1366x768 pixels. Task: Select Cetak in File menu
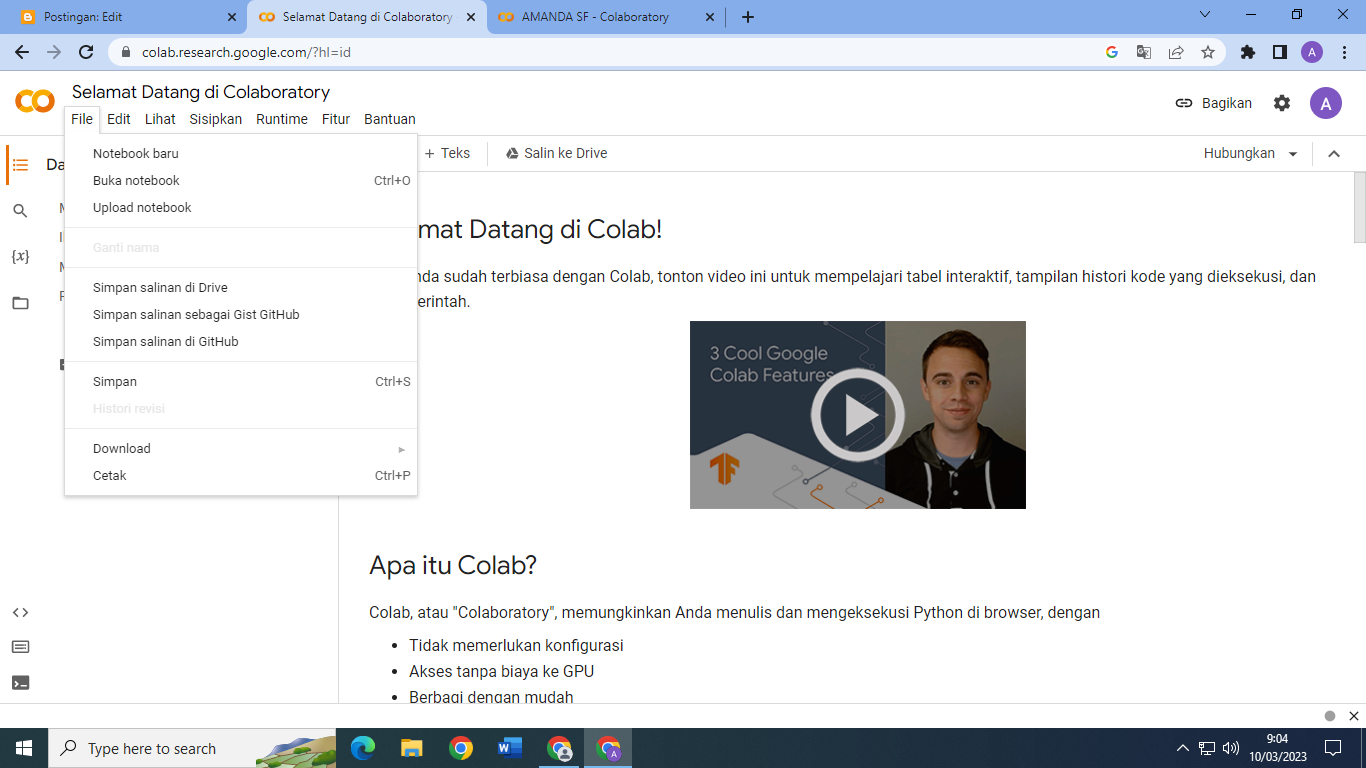click(x=241, y=476)
